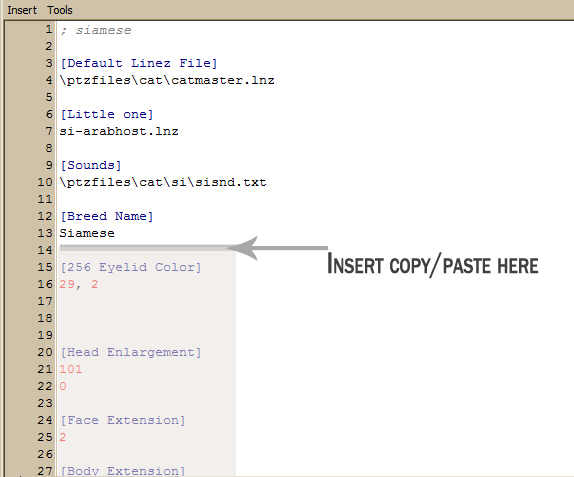The image size is (574, 477).
Task: Open the Insert menu
Action: 22,10
